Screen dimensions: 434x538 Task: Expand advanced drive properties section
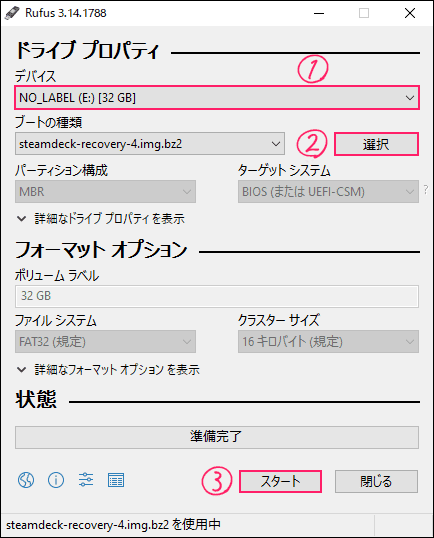point(101,219)
